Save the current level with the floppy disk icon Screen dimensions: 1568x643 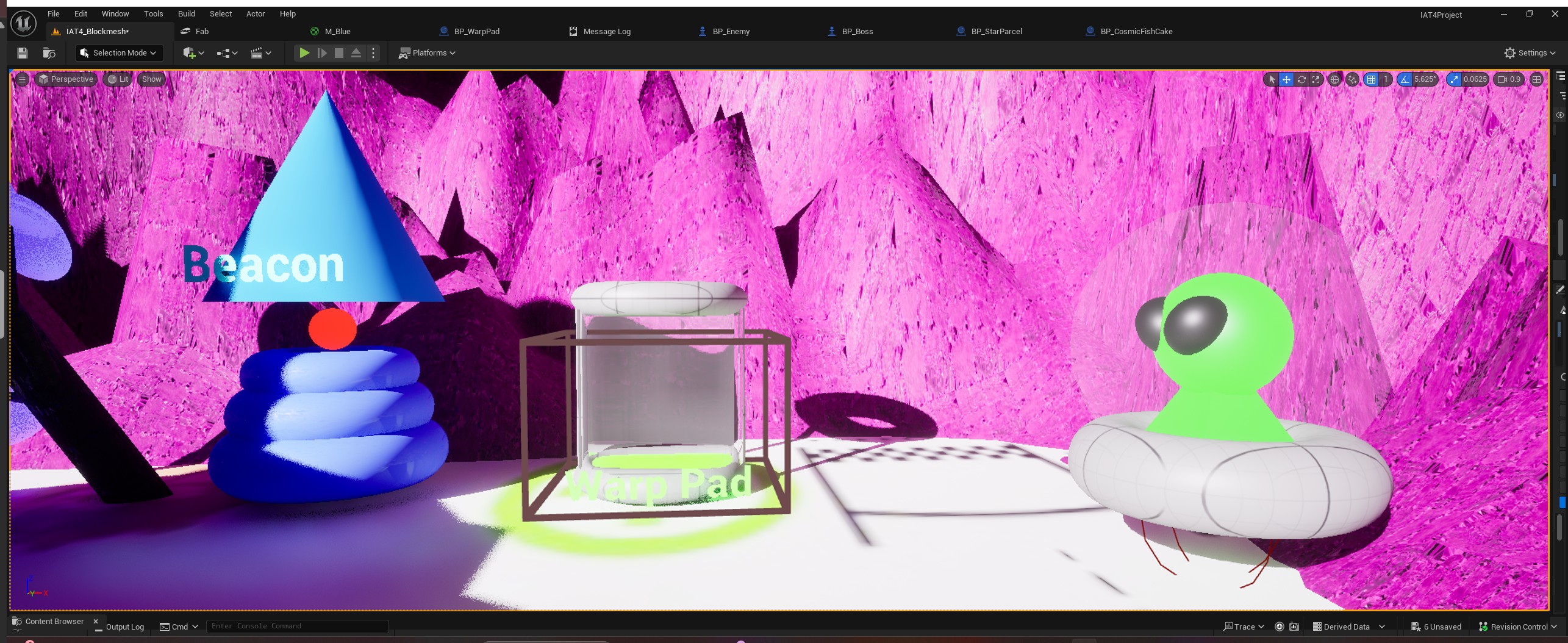click(x=23, y=53)
